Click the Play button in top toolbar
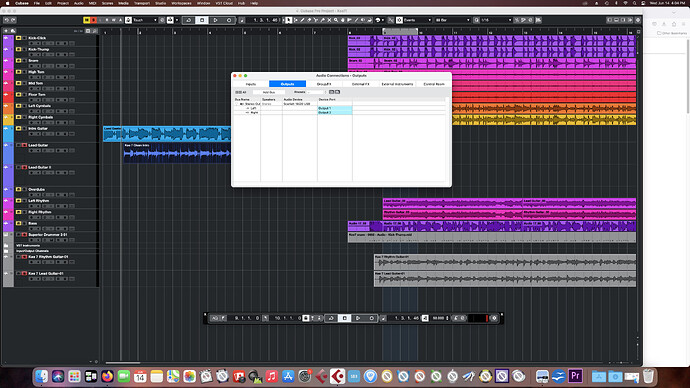 tap(215, 20)
